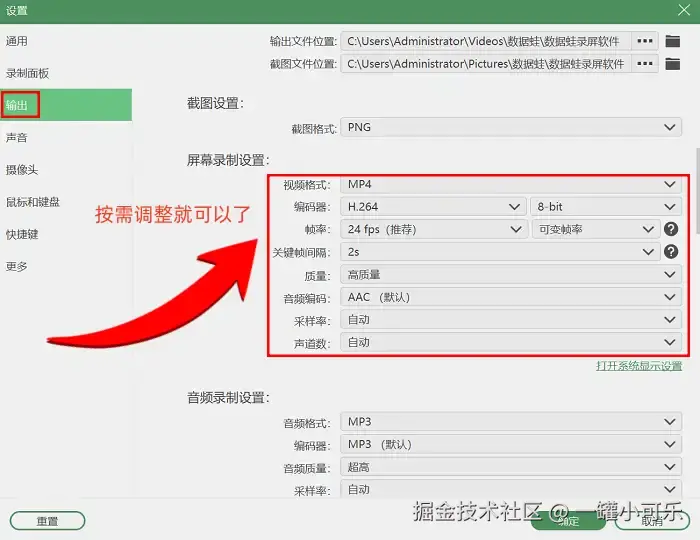This screenshot has width=700, height=540.
Task: Click the 重置 reset button
Action: click(47, 521)
